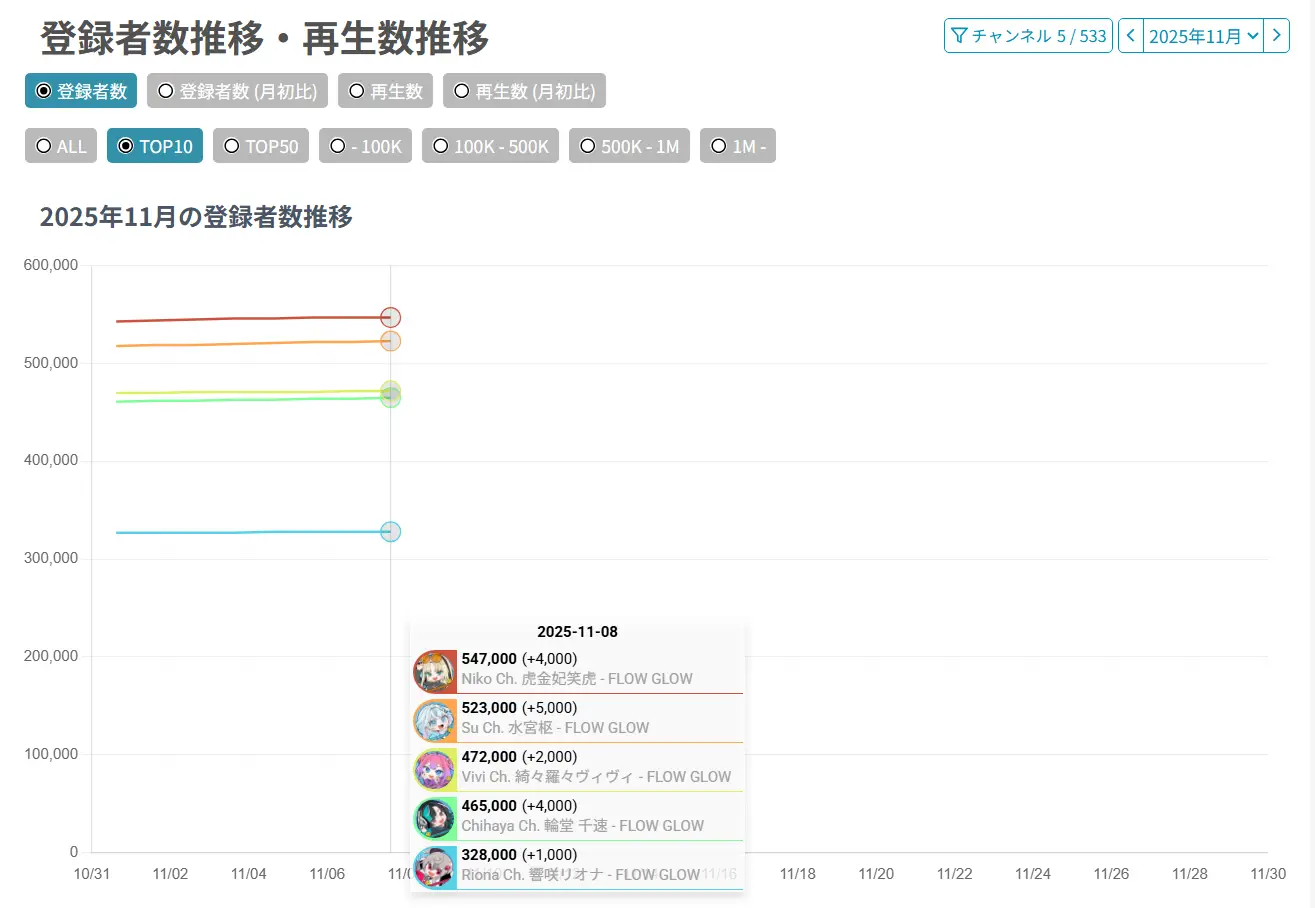Click blue data point on Riona line
This screenshot has width=1315, height=908.
tap(390, 532)
